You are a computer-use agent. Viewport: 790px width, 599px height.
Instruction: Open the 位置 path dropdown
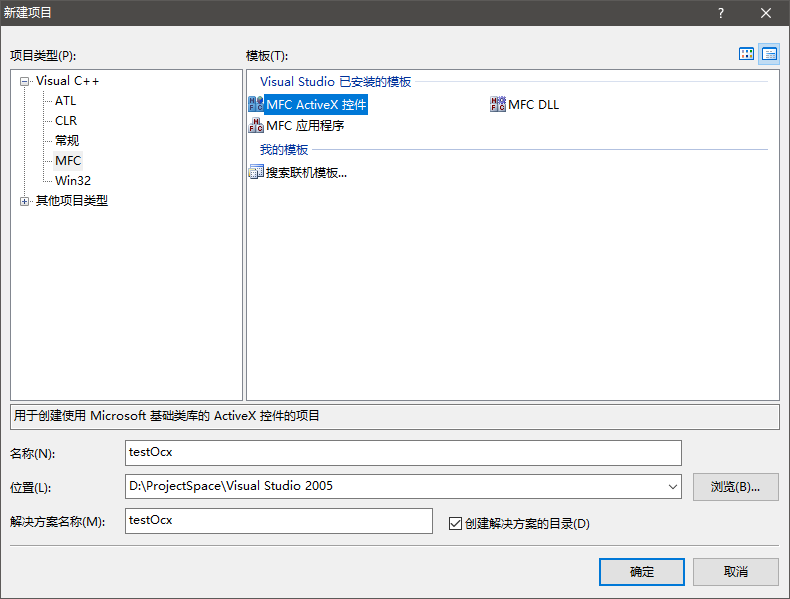[x=672, y=487]
